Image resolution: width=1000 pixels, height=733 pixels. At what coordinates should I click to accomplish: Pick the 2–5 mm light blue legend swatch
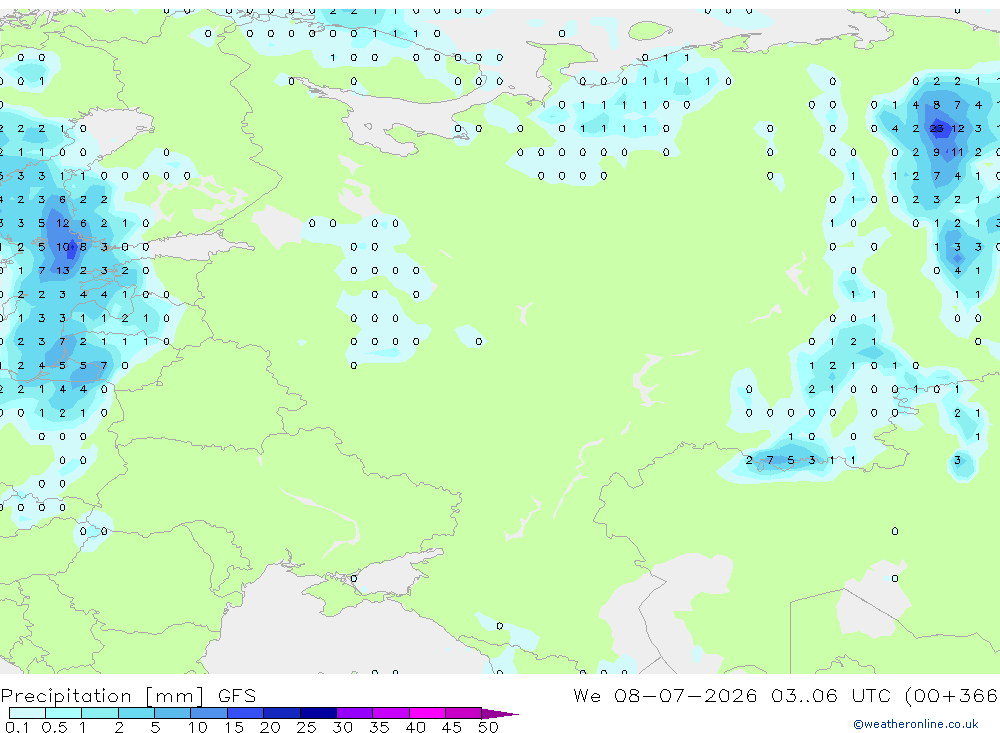click(x=136, y=713)
